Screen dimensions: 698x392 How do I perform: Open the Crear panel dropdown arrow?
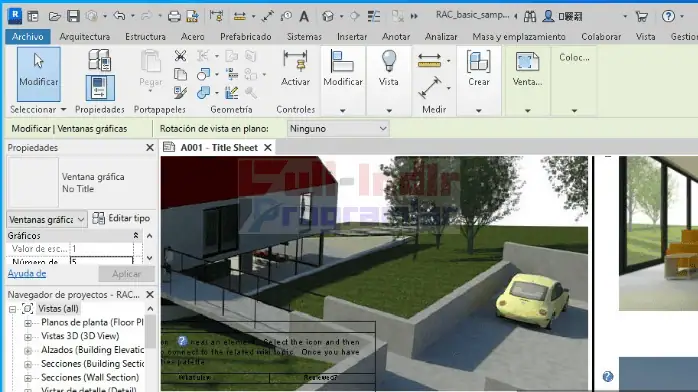pyautogui.click(x=479, y=110)
